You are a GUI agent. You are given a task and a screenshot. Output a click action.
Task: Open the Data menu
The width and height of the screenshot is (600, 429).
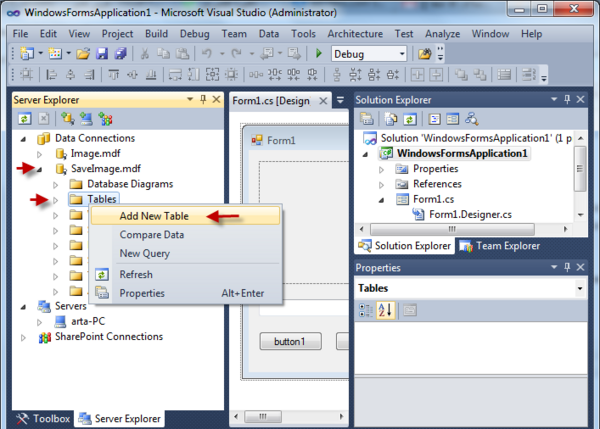pos(269,34)
